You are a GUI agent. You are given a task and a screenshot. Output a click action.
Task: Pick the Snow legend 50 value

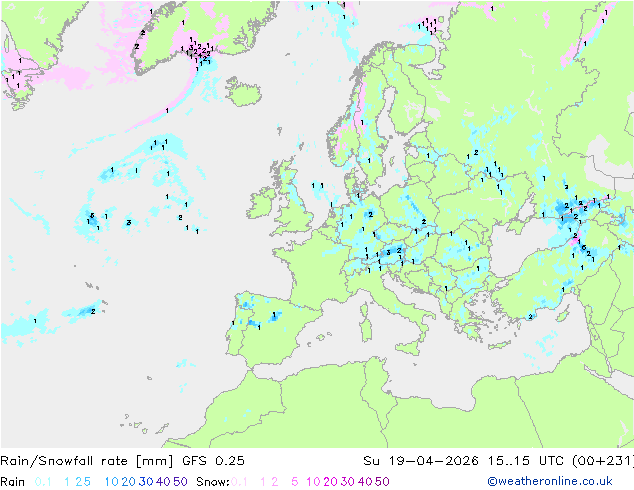(x=383, y=482)
